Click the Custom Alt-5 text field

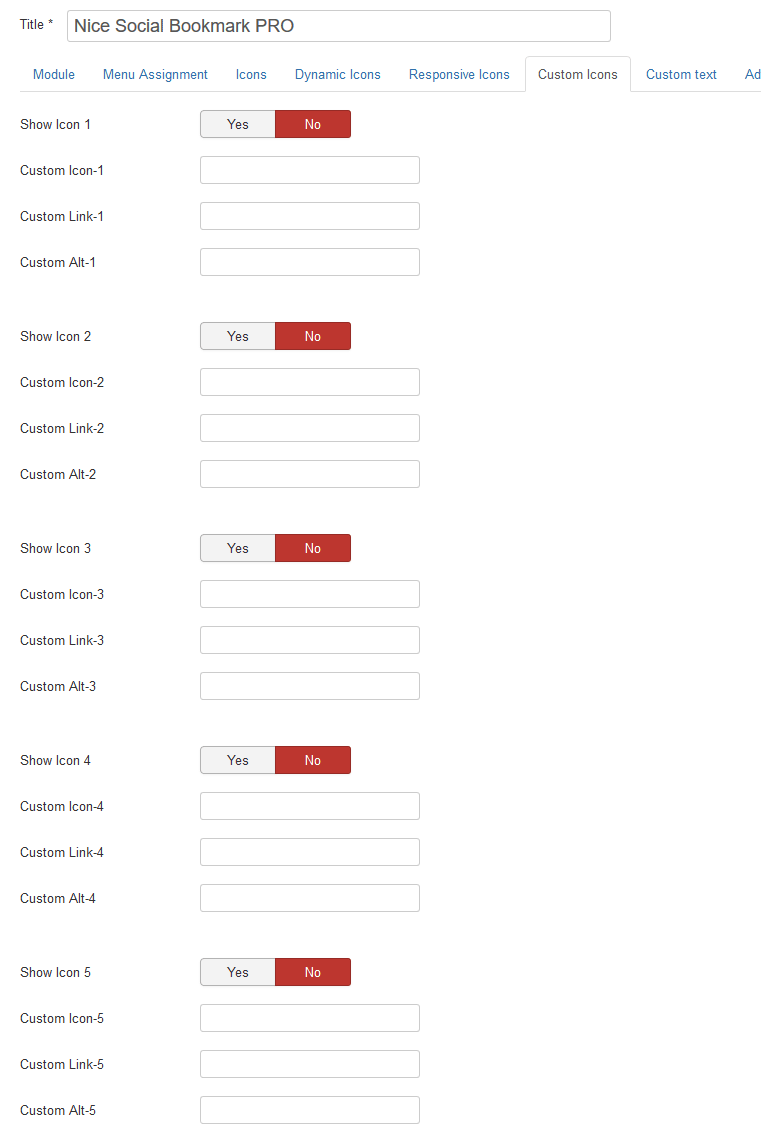pos(309,1110)
